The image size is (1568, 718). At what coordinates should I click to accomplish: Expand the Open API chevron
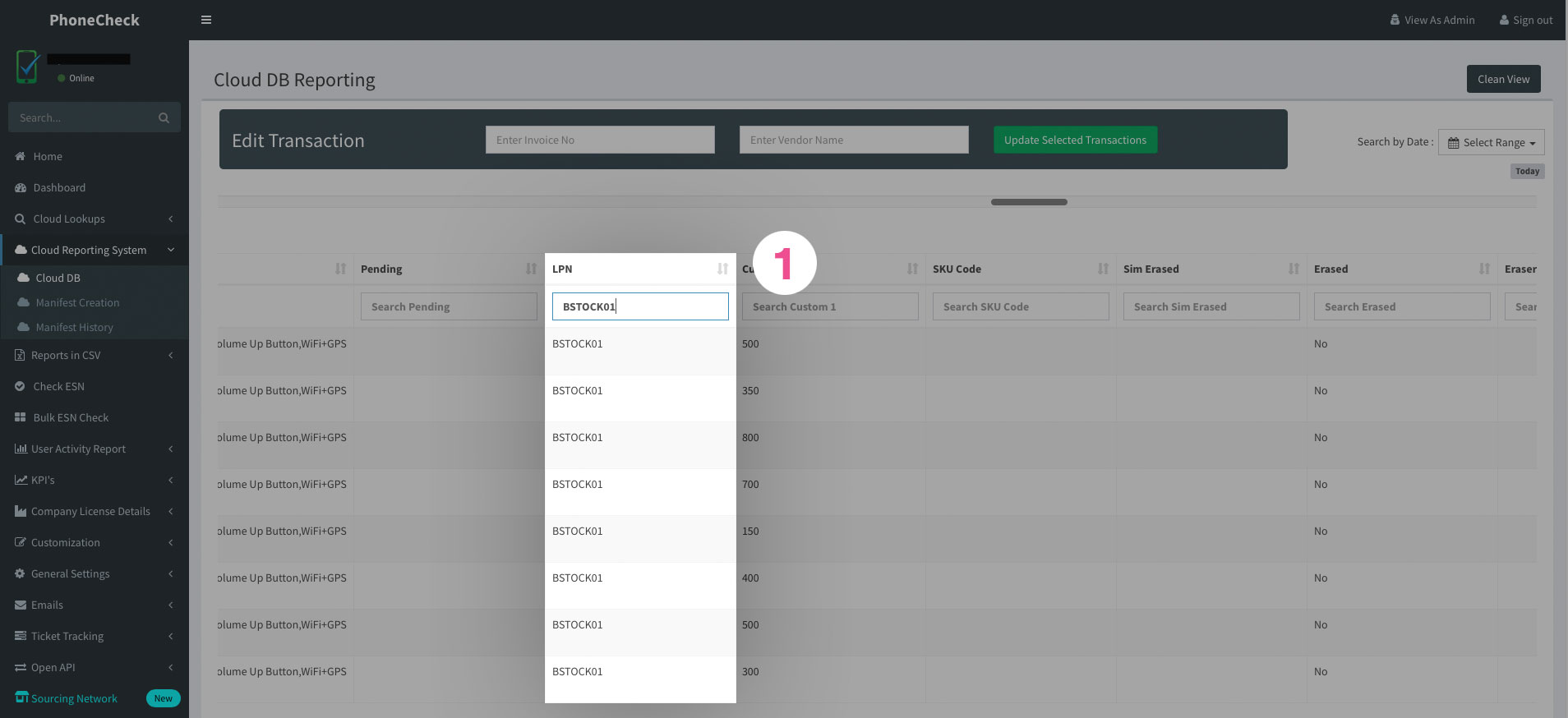[x=170, y=667]
